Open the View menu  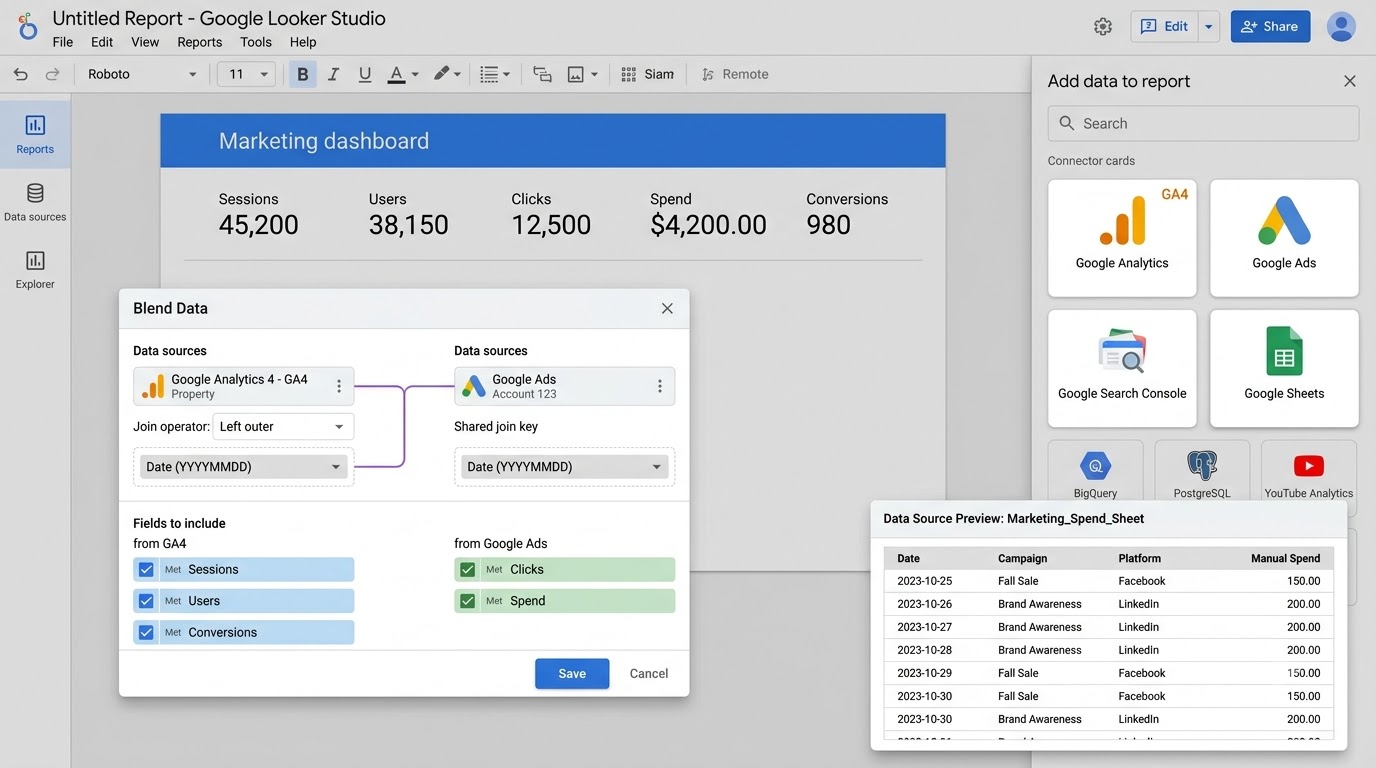145,42
